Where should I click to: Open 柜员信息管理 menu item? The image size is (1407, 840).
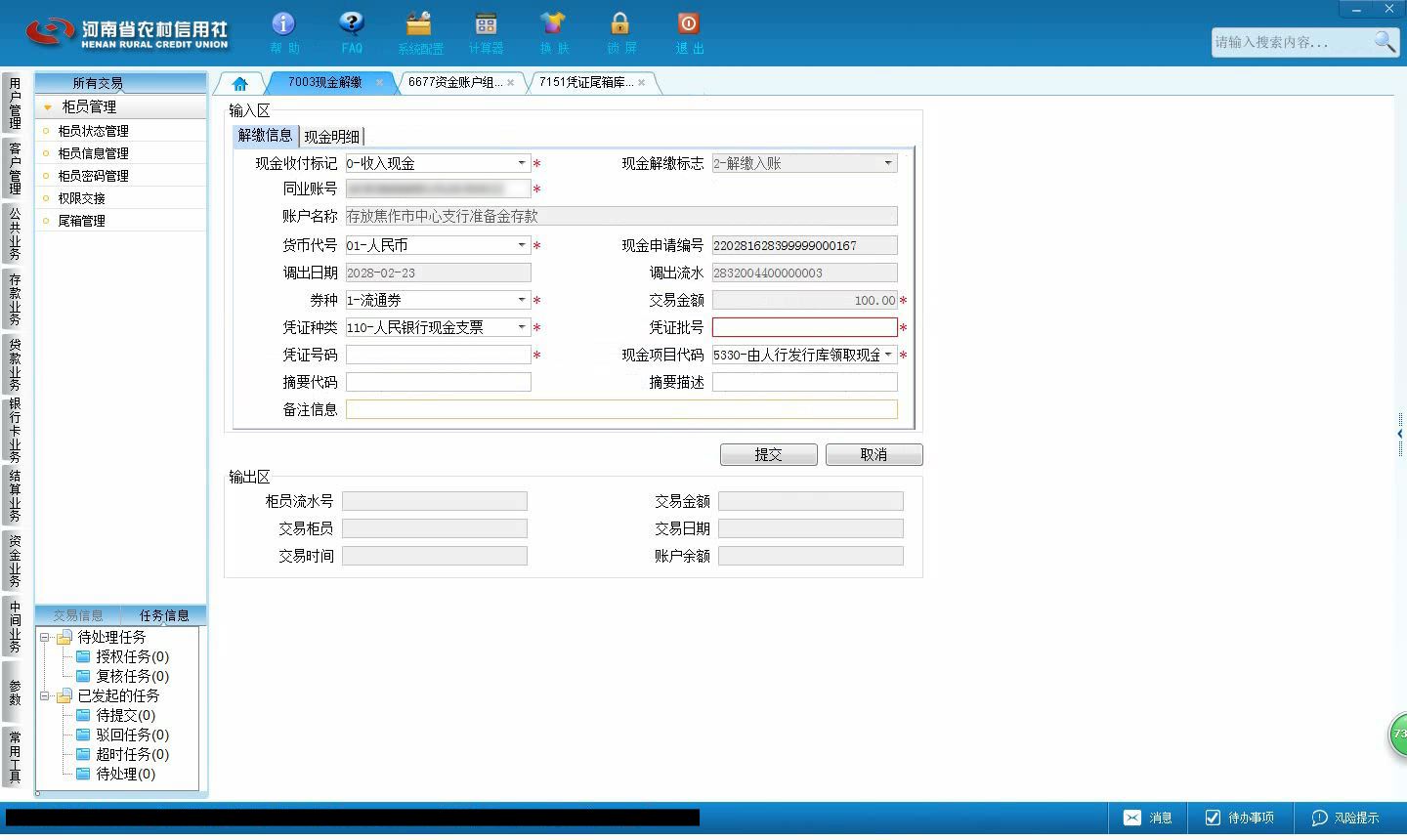(x=120, y=153)
